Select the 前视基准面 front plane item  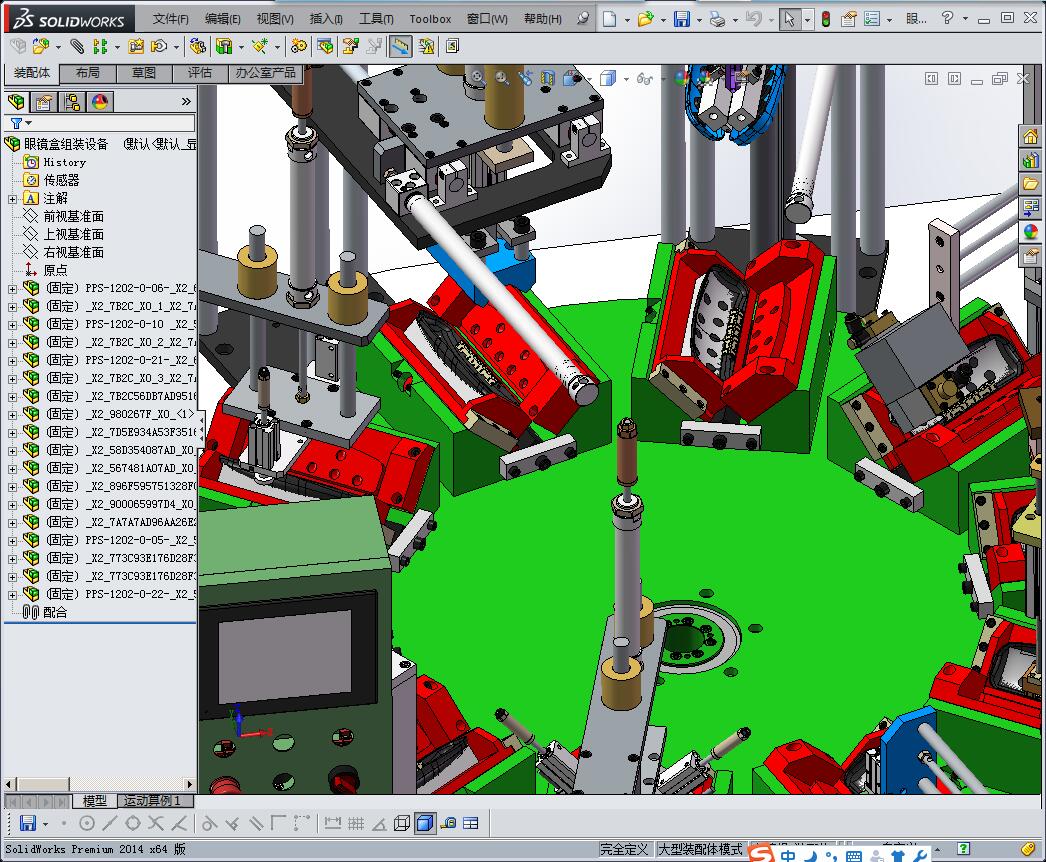coord(73,217)
